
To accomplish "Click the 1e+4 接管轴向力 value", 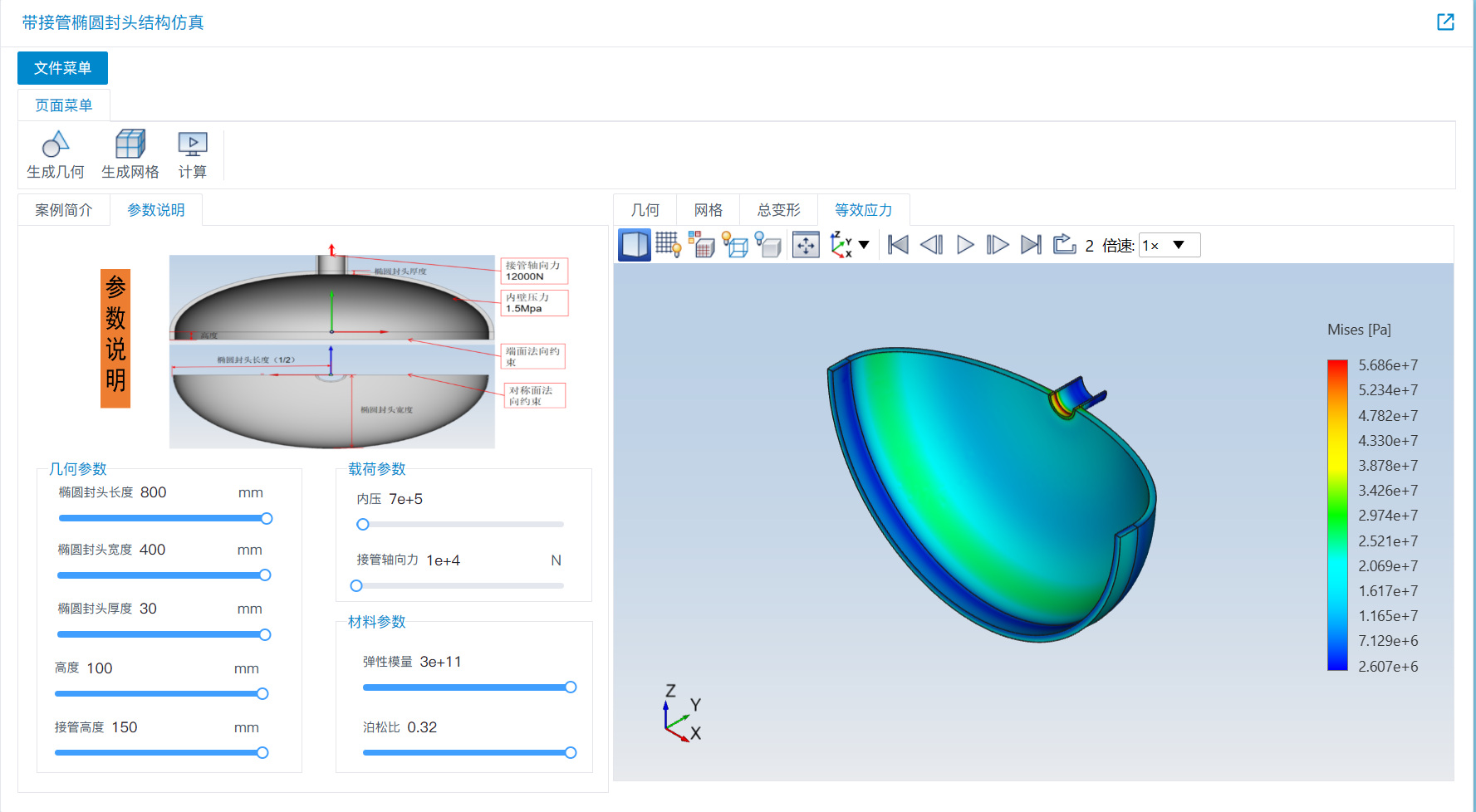I will point(444,560).
